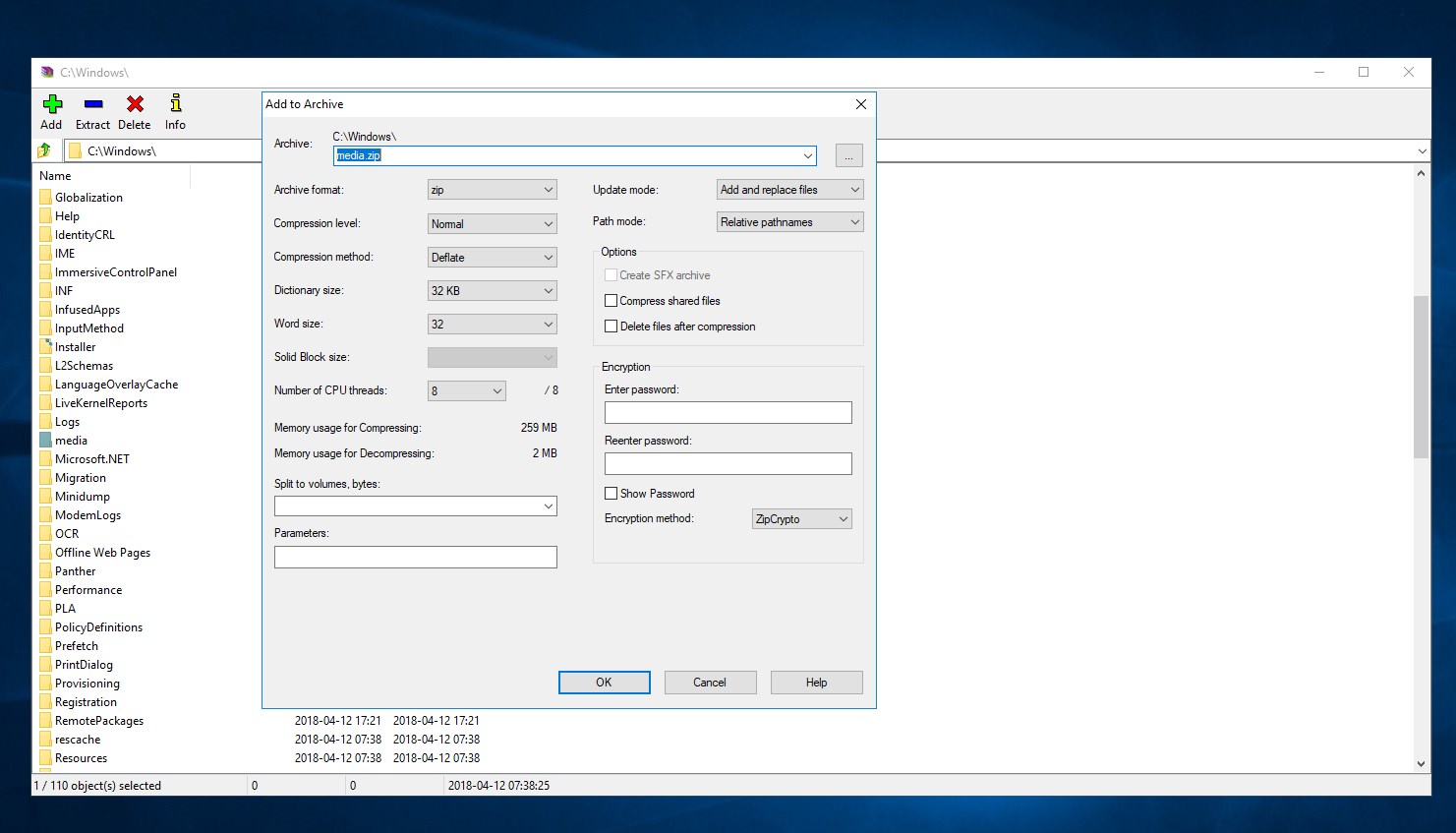Select the media folder icon in the list
Viewport: 1456px width, 833px height.
pos(45,441)
